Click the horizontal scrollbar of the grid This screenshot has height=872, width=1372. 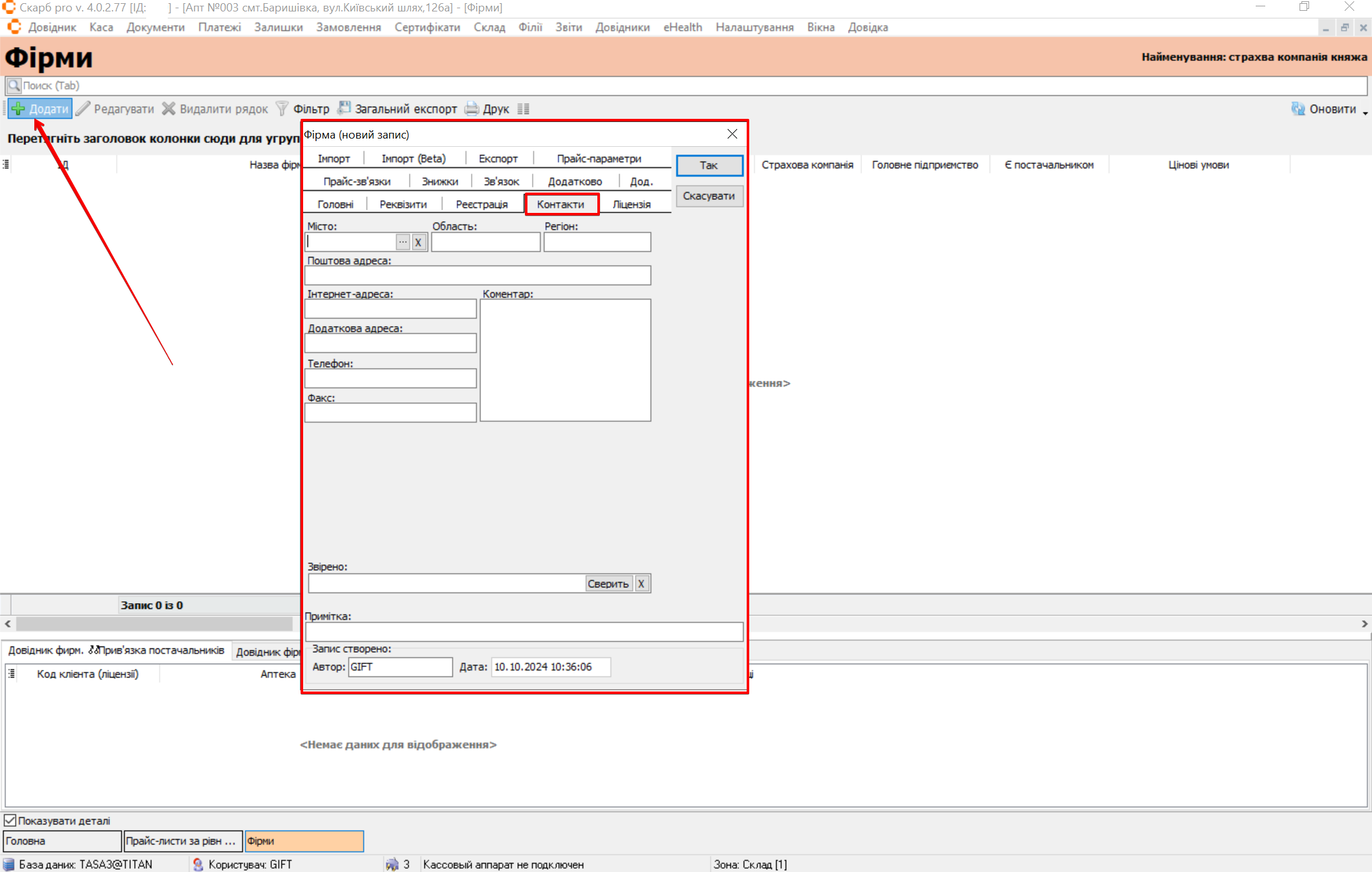pos(153,624)
